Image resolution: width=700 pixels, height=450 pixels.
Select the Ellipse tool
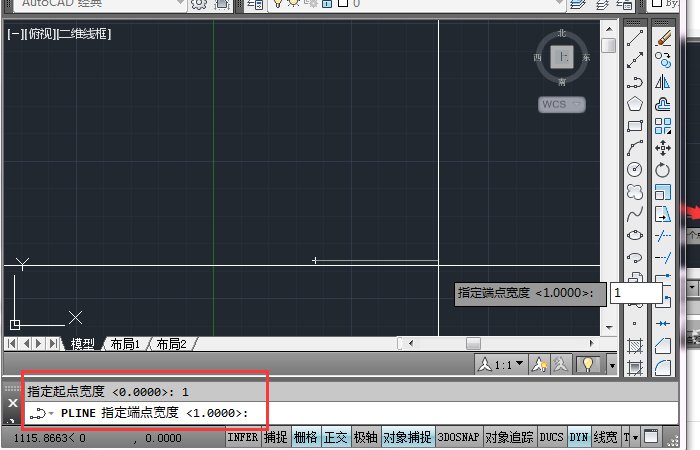pyautogui.click(x=634, y=235)
